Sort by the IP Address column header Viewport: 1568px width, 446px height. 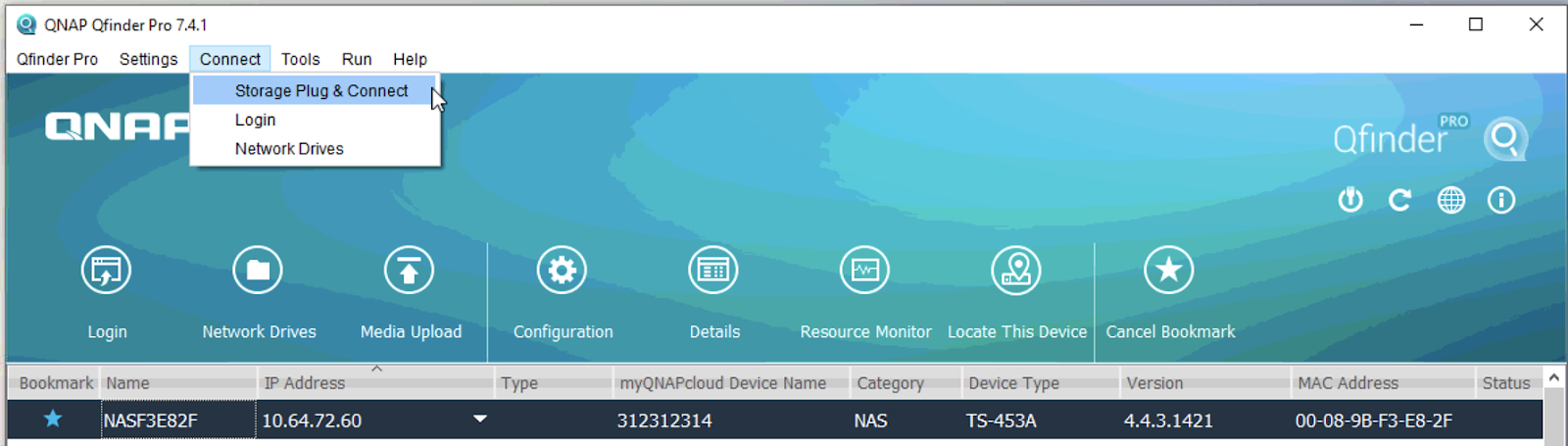click(x=375, y=383)
